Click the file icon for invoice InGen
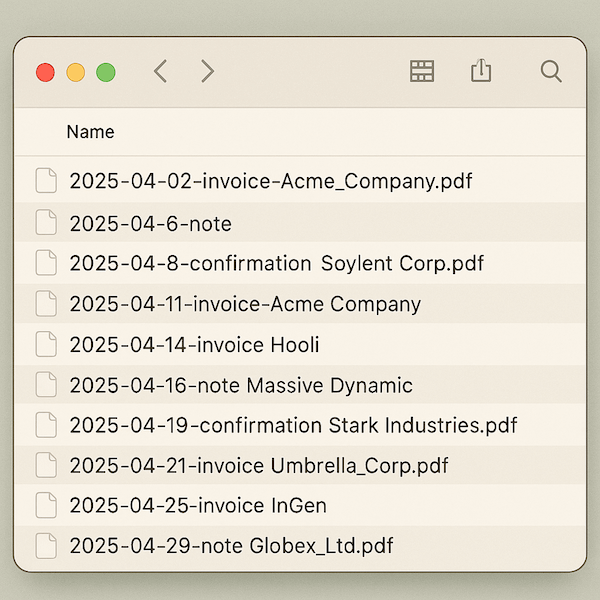Image resolution: width=600 pixels, height=600 pixels. (x=46, y=505)
